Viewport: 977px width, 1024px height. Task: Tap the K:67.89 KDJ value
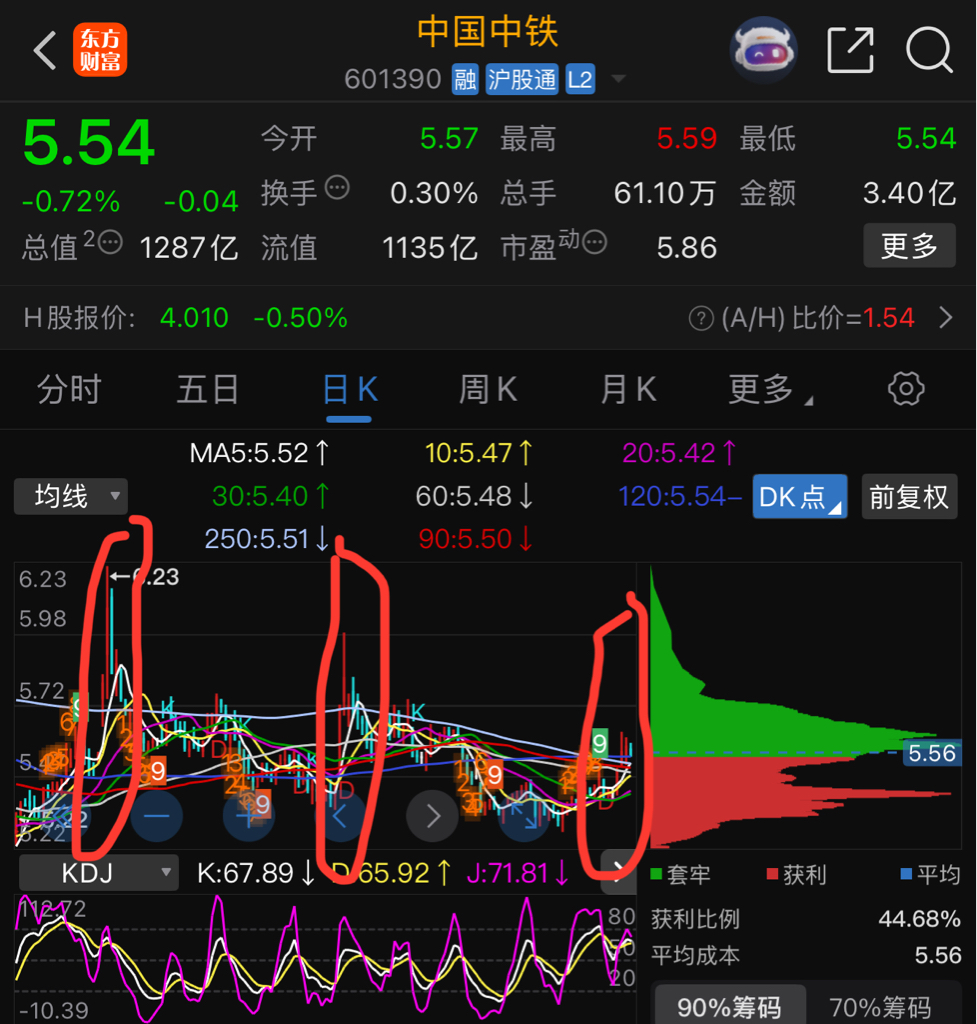[255, 873]
